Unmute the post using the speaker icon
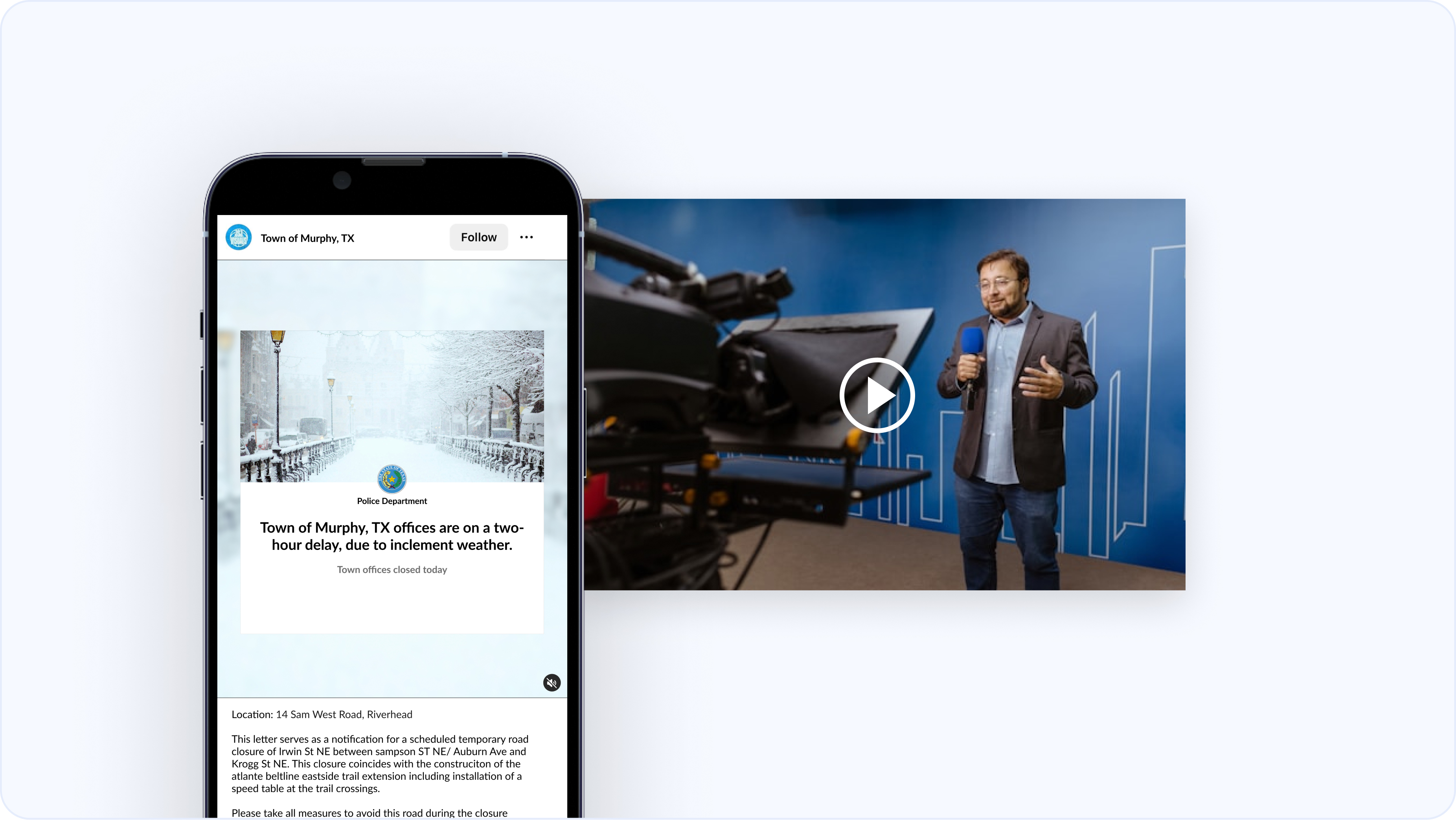The height and width of the screenshot is (820, 1456). coord(552,683)
